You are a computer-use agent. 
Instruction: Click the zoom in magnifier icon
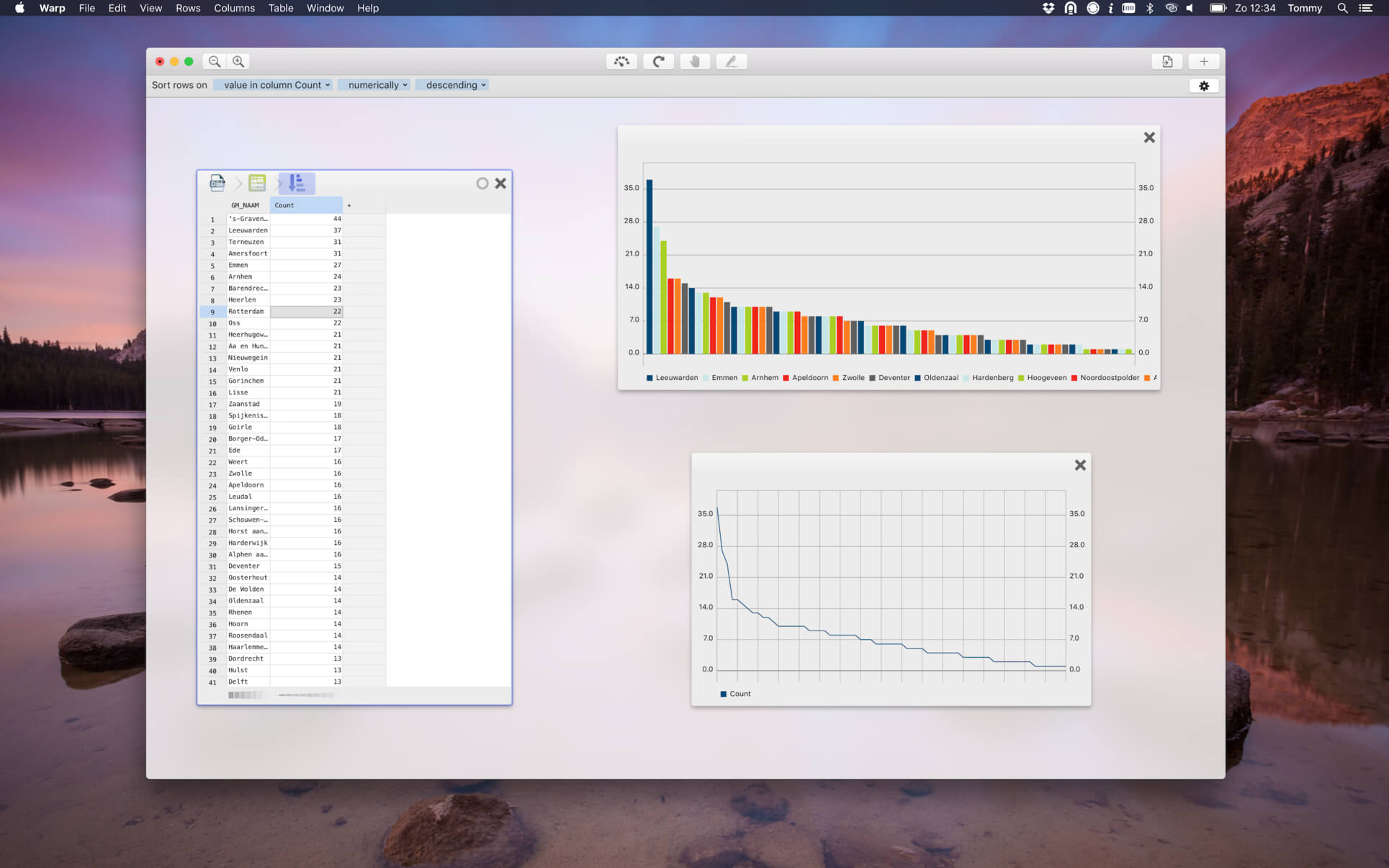point(238,62)
